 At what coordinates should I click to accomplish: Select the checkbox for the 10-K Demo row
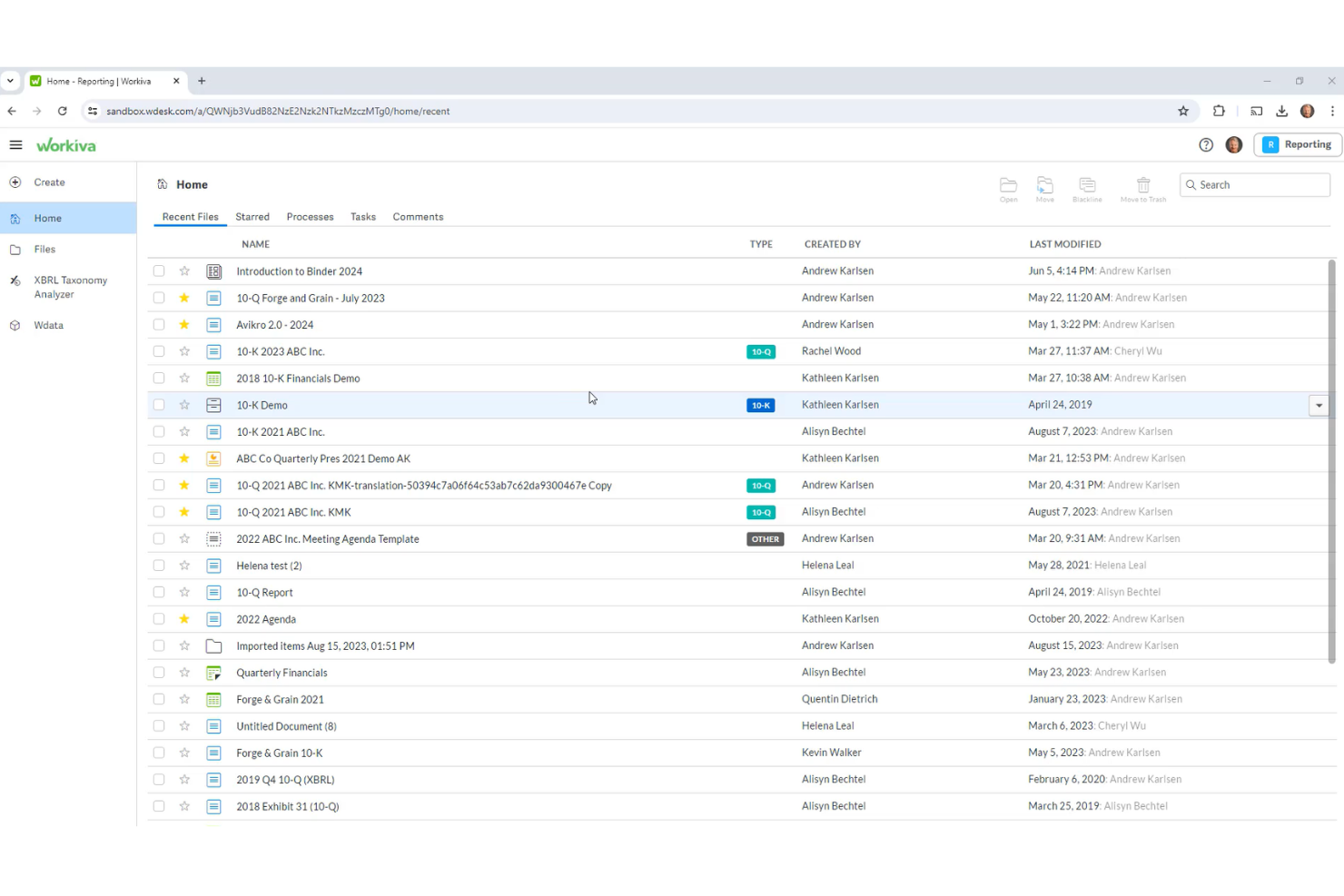pos(159,405)
